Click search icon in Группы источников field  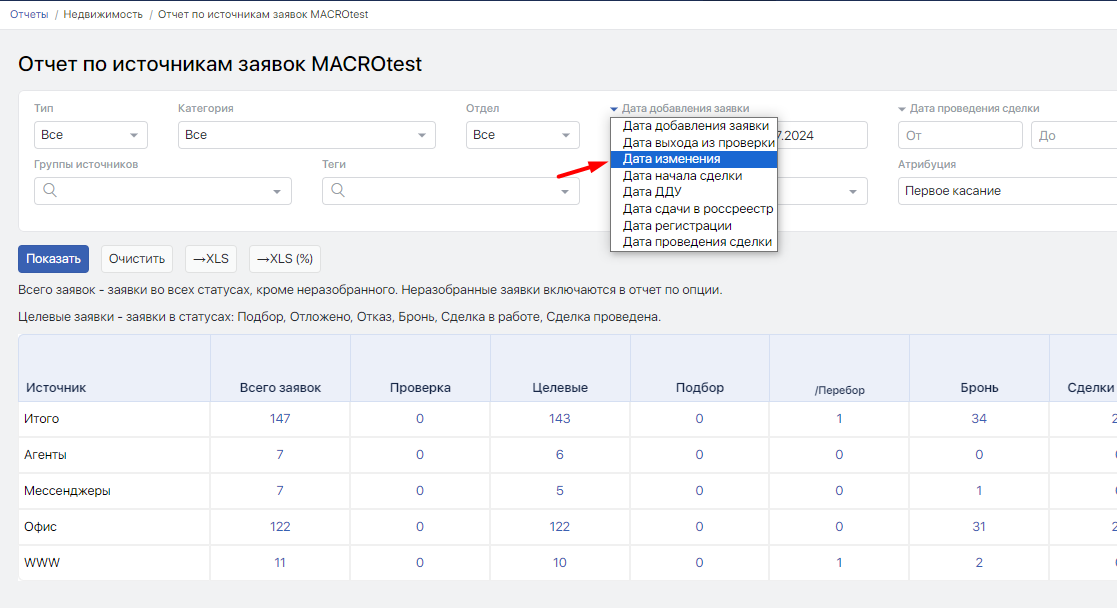(50, 191)
